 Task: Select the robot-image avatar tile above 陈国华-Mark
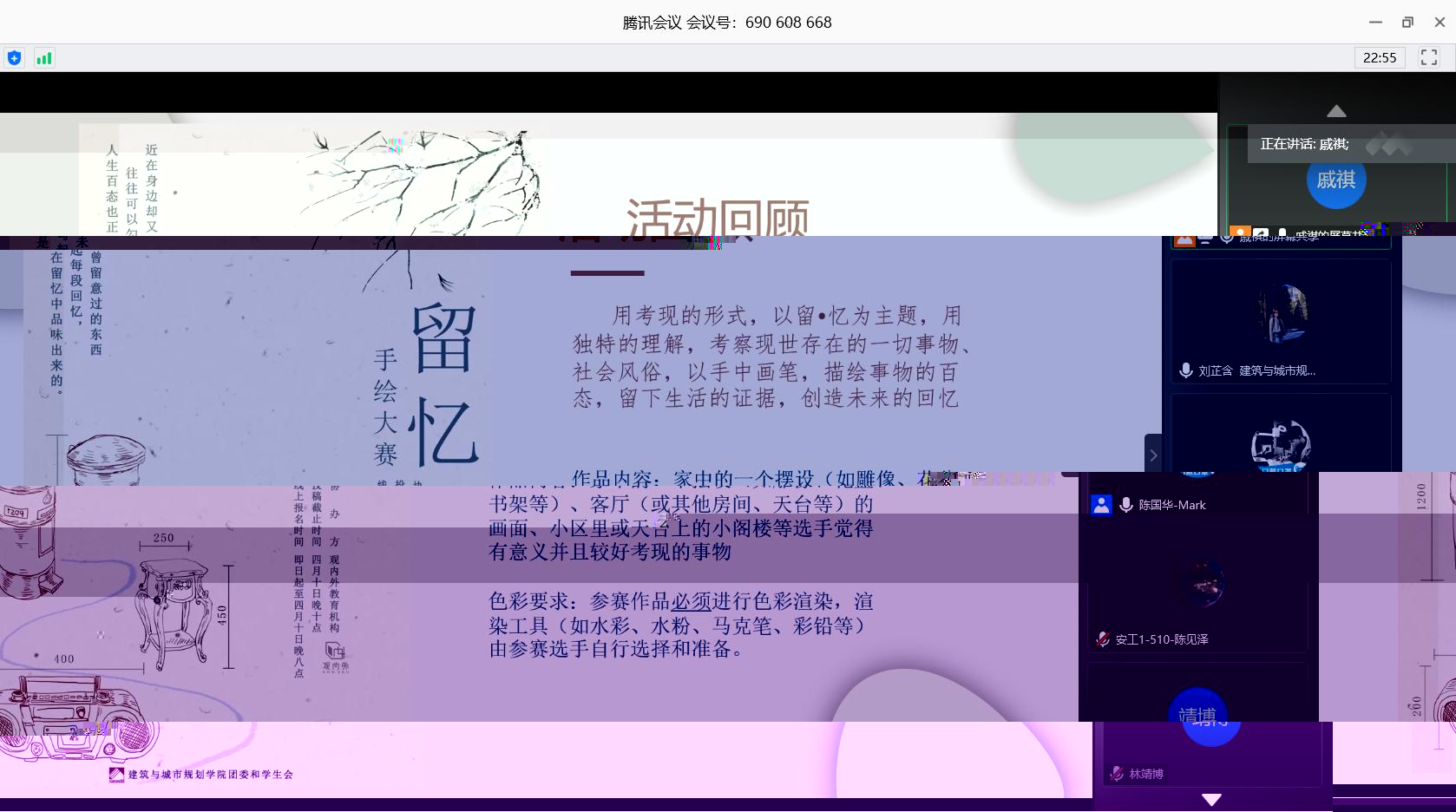[1281, 446]
